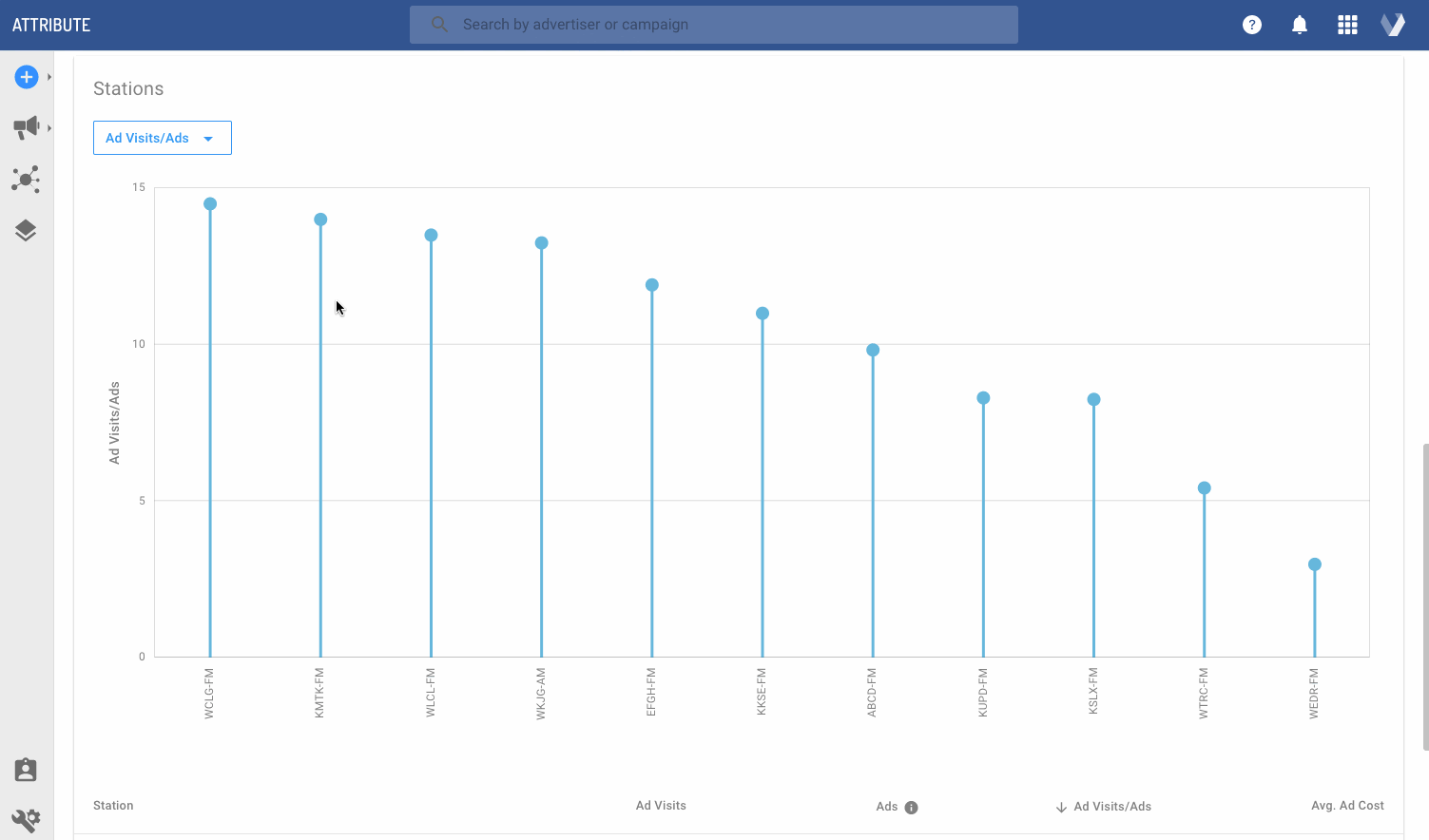Click the ATTRIBUTE logo text
This screenshot has width=1429, height=840.
(x=51, y=25)
